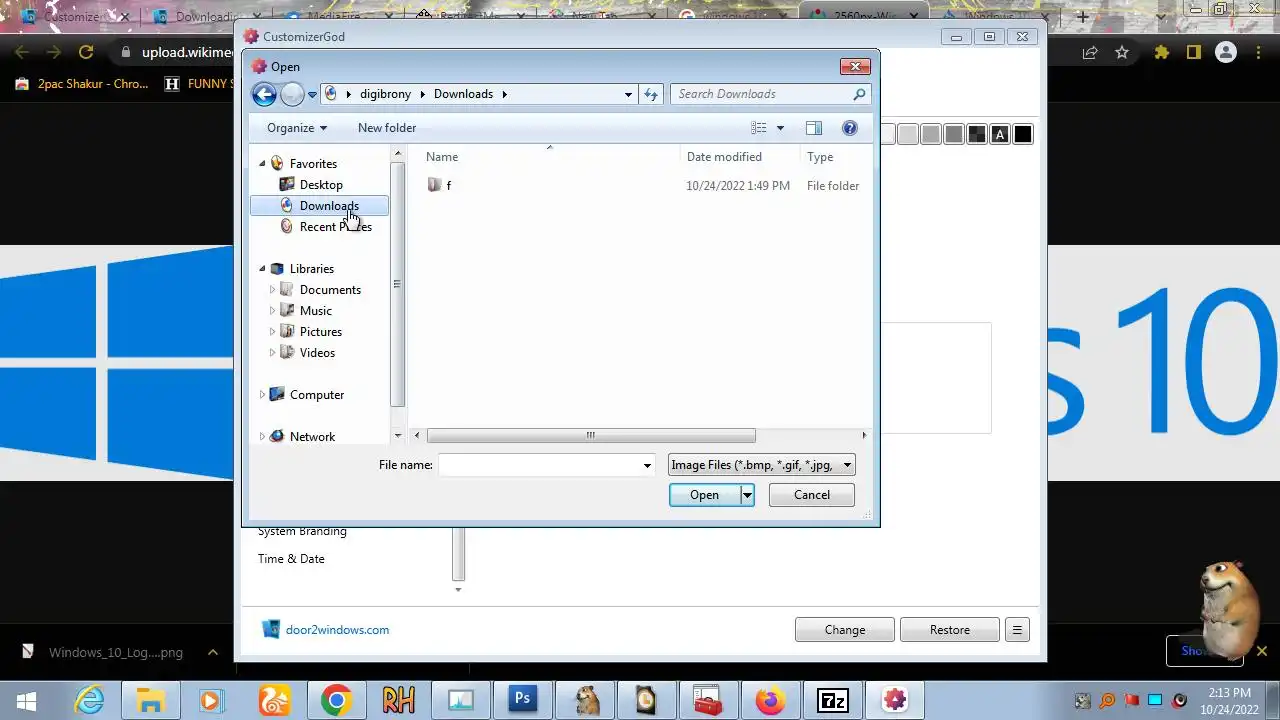Refresh the Downloads folder listing
Image resolution: width=1280 pixels, height=720 pixels.
click(x=651, y=94)
